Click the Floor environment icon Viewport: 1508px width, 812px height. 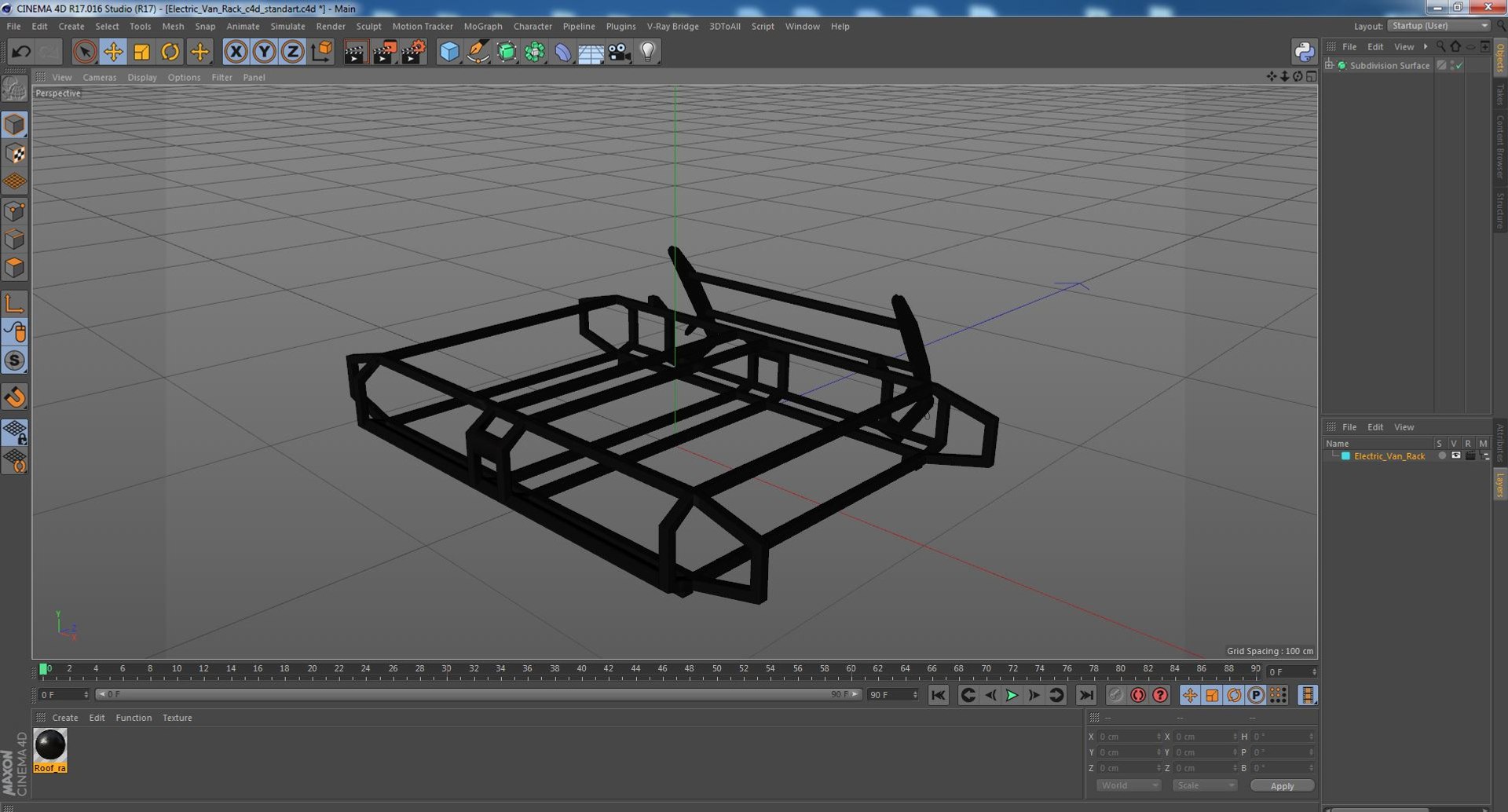click(x=591, y=53)
